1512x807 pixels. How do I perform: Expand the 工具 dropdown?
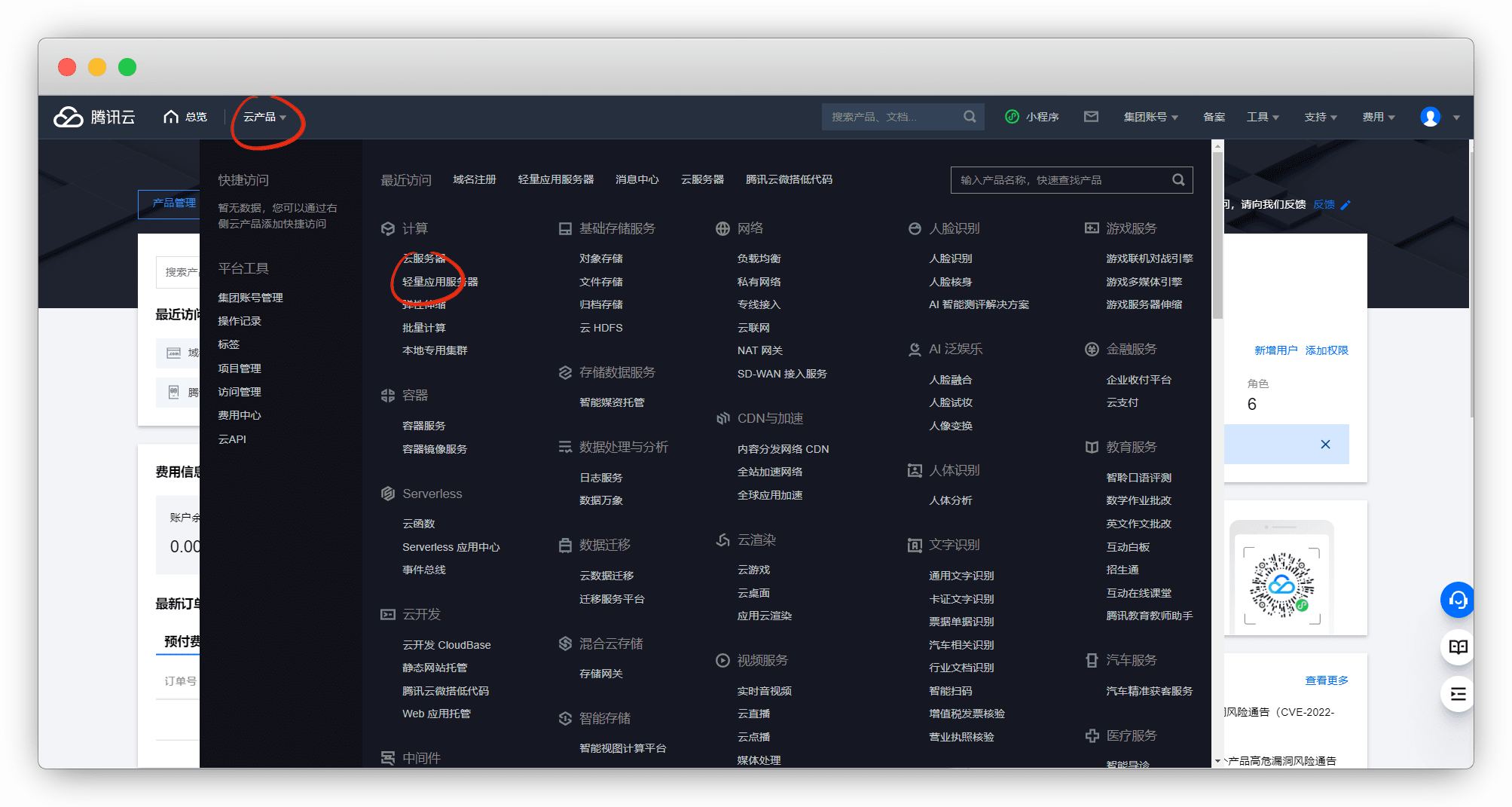point(1263,117)
